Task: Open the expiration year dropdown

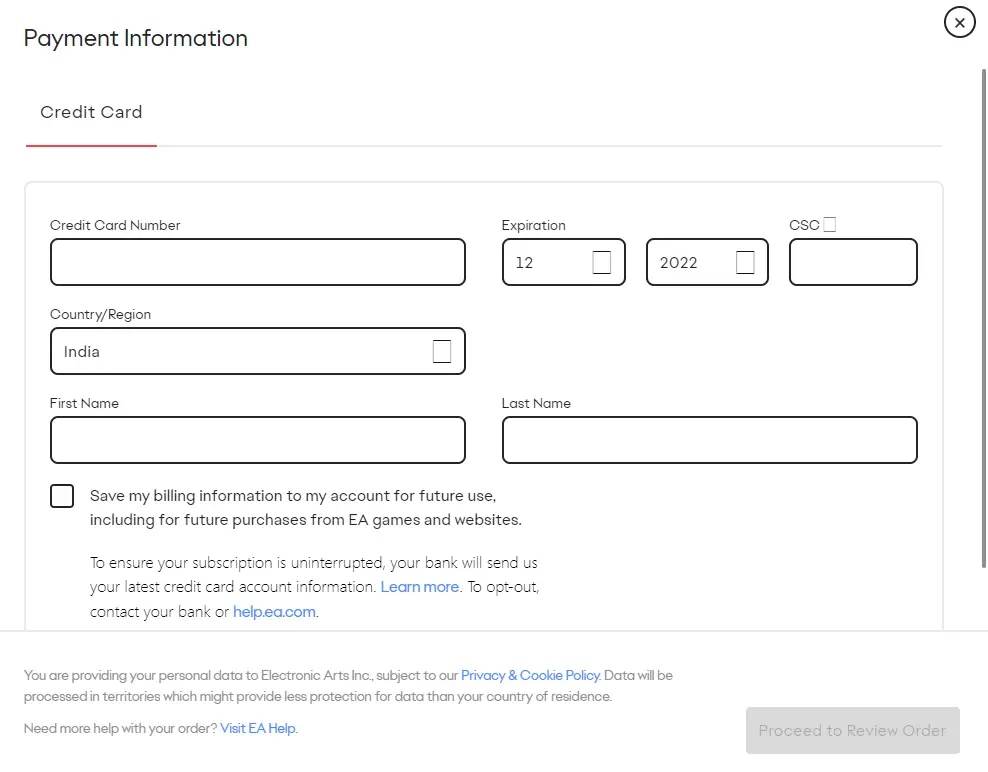Action: pyautogui.click(x=707, y=262)
